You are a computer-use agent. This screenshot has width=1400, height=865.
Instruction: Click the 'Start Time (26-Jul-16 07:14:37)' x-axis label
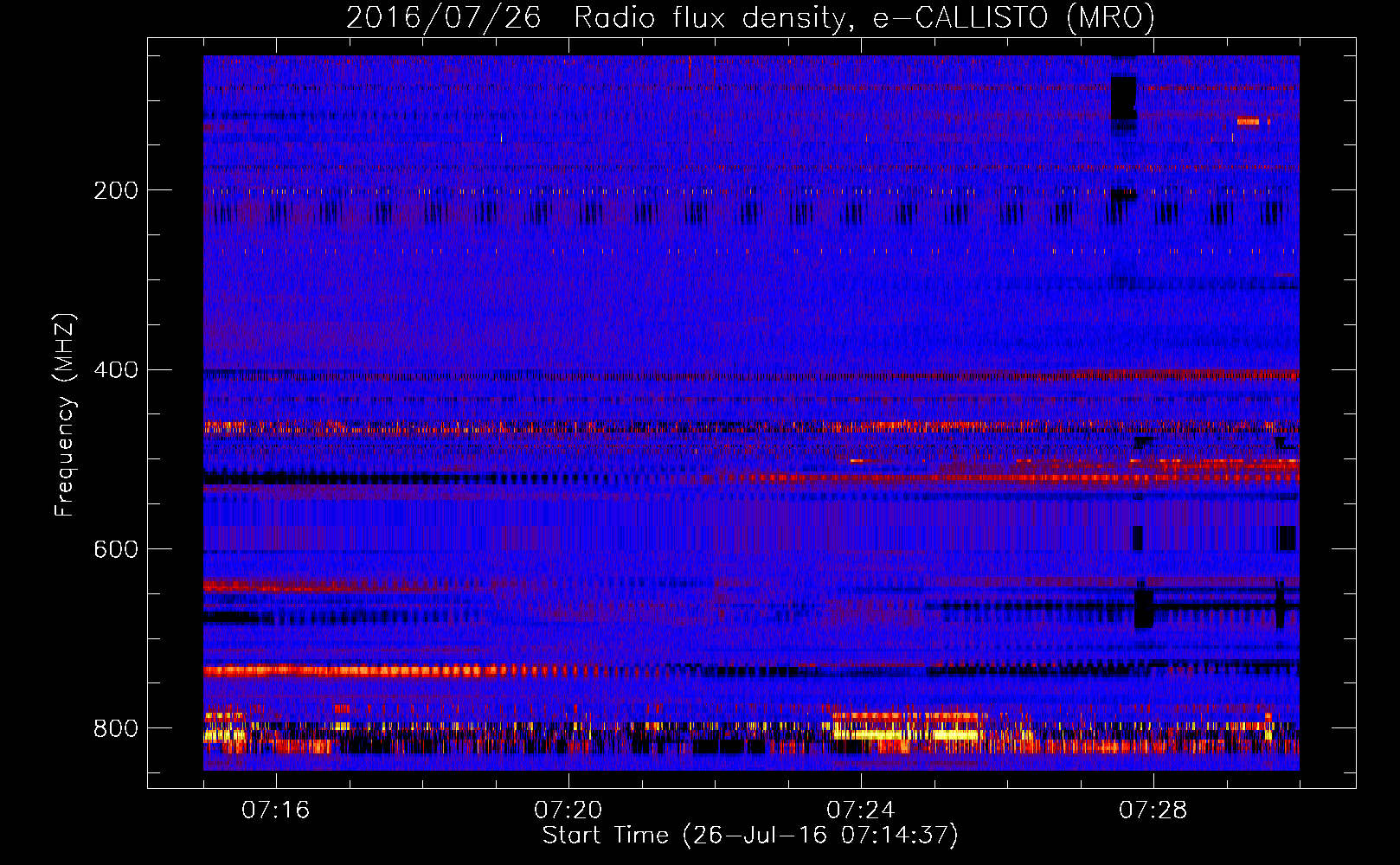[x=750, y=836]
